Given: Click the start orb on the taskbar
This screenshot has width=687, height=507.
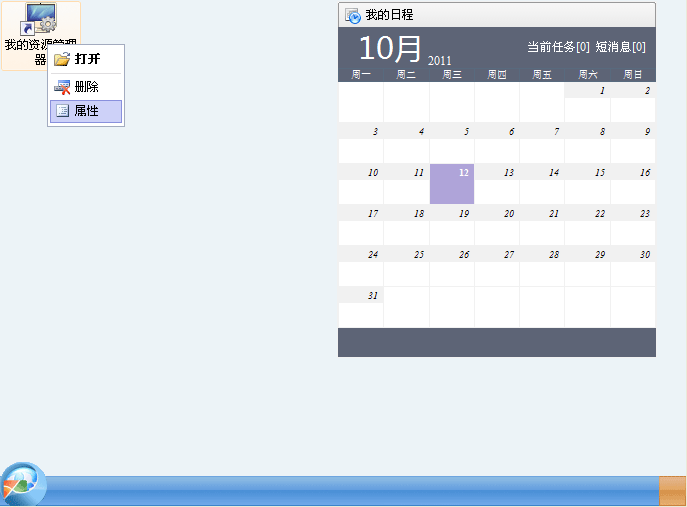Looking at the screenshot, I should [x=23, y=485].
